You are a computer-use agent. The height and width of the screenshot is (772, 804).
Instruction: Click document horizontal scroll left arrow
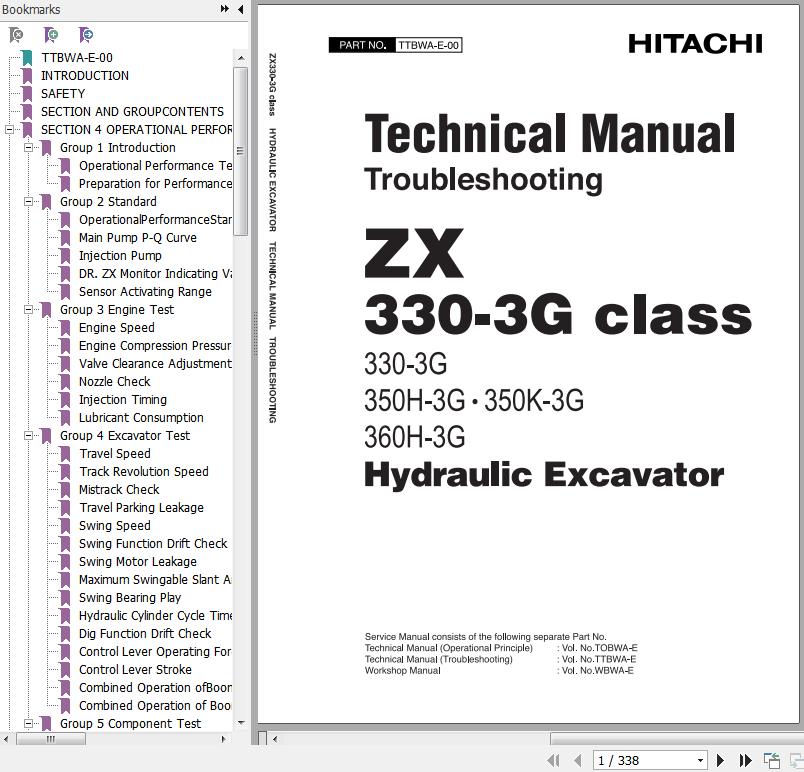click(275, 739)
